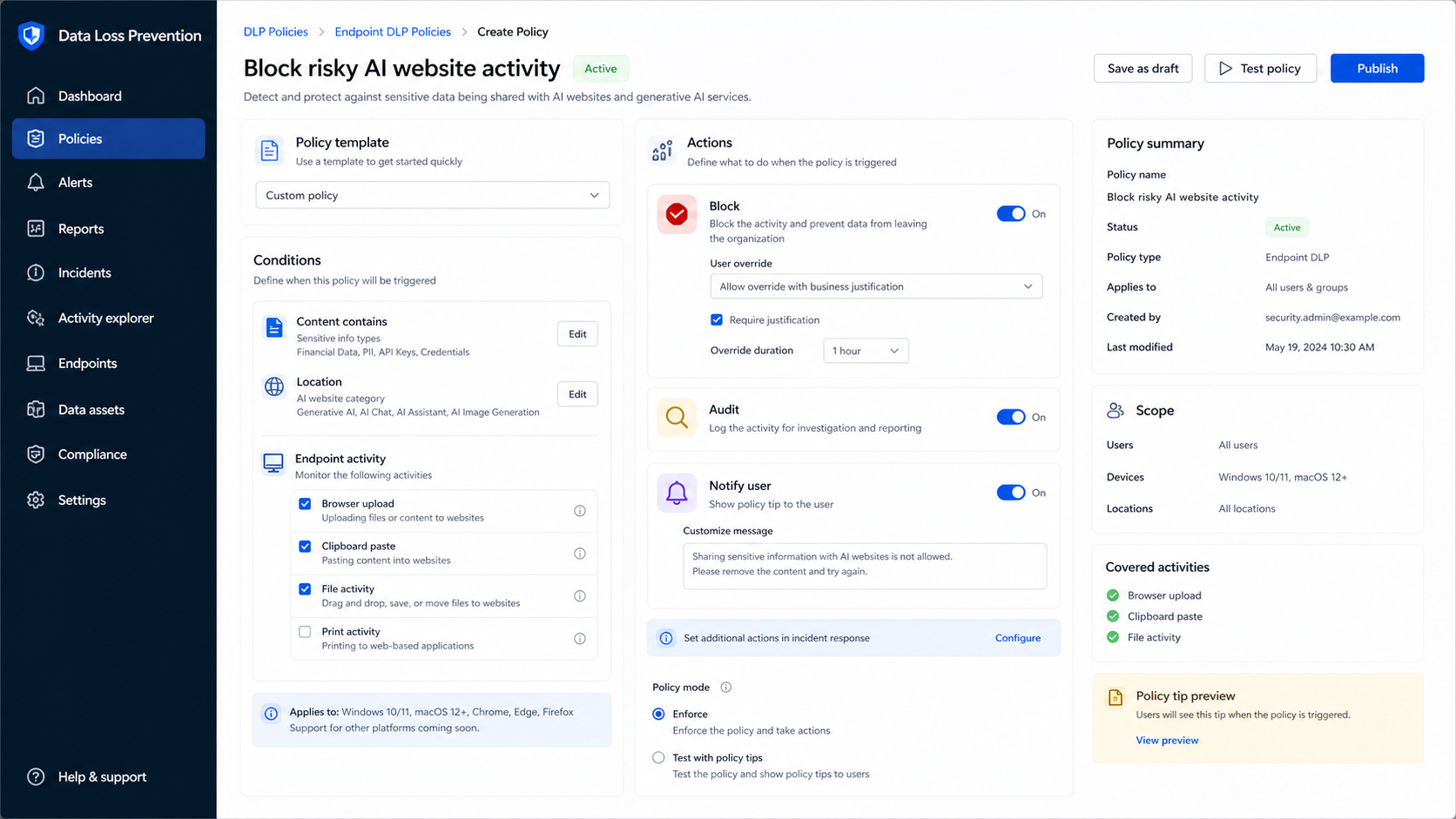Click the Data assets icon
The width and height of the screenshot is (1456, 819).
(x=36, y=409)
